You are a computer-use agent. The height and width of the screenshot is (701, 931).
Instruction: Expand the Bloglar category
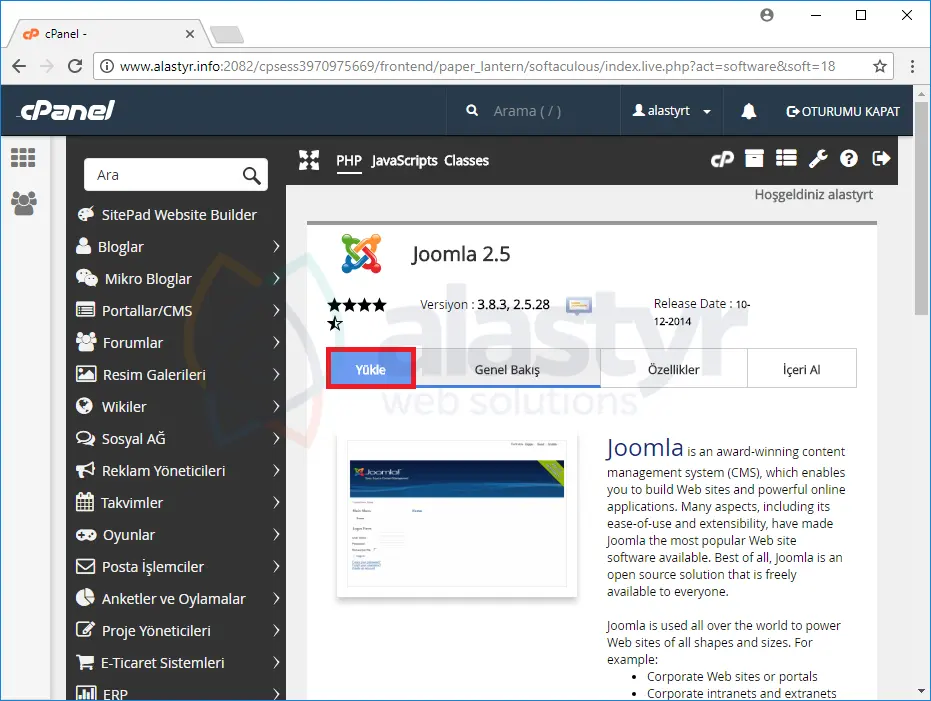(176, 246)
